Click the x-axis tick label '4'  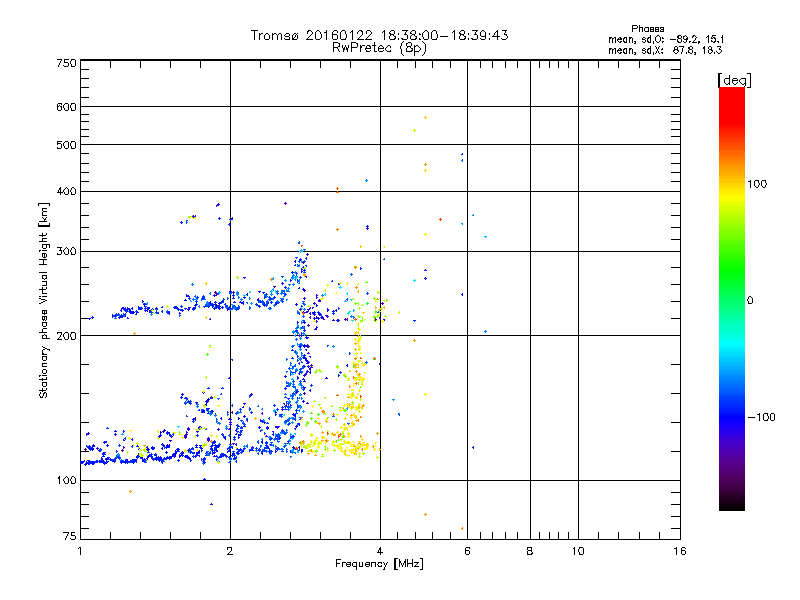tap(380, 551)
